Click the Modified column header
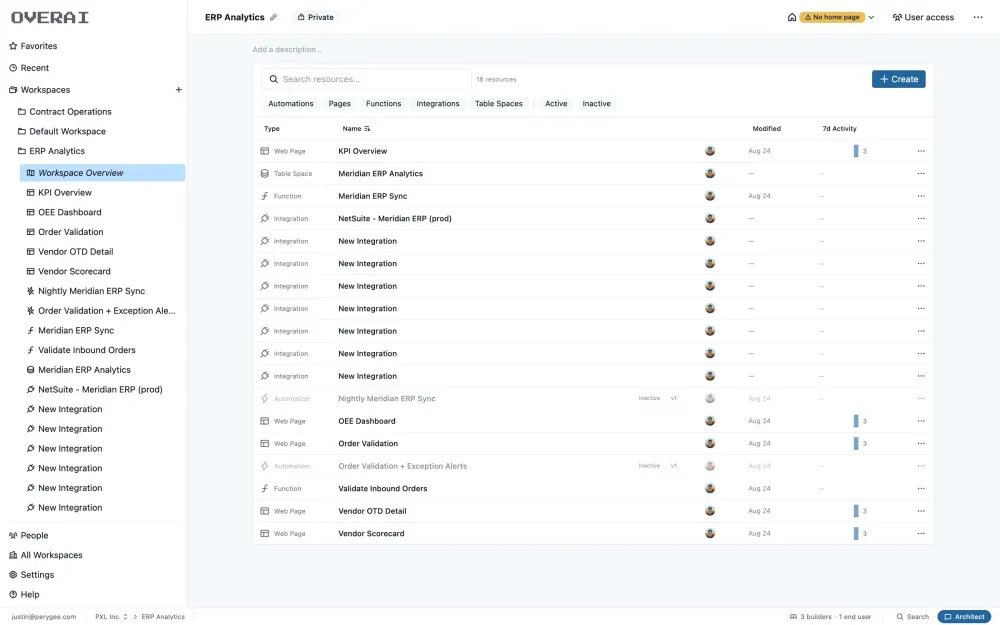1000x625 pixels. pos(766,129)
